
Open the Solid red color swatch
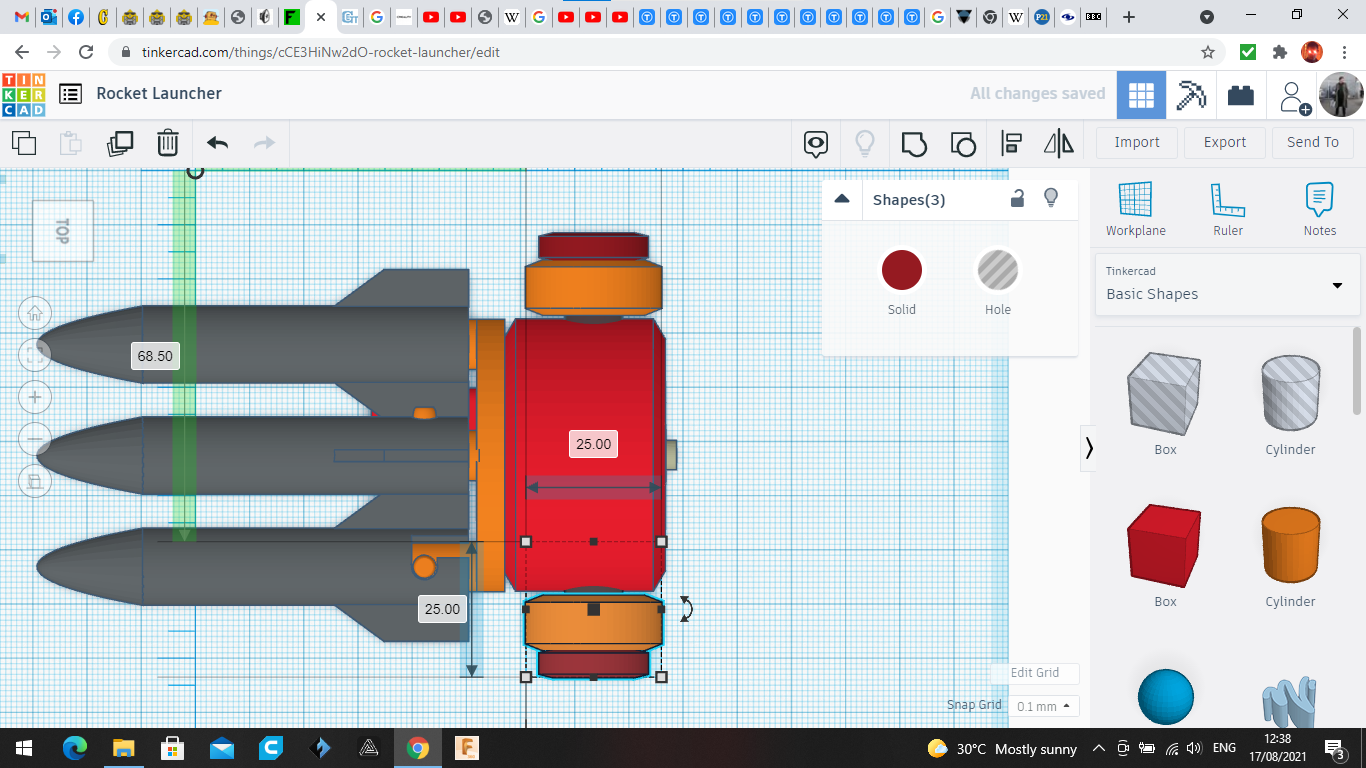[901, 271]
